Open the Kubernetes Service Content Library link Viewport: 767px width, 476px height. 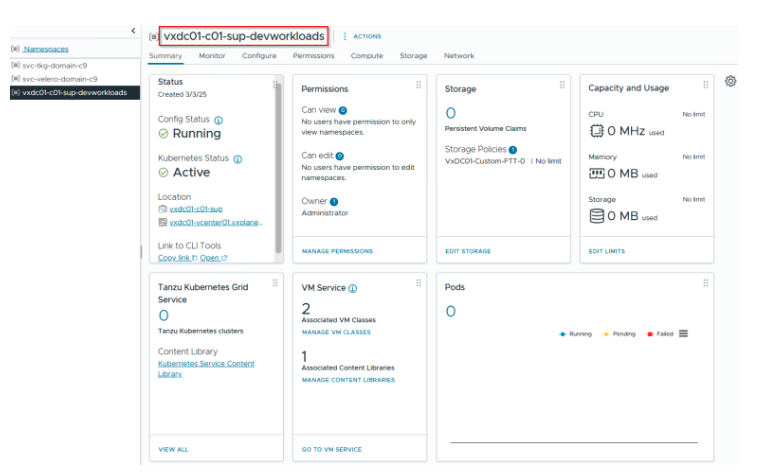click(x=205, y=368)
